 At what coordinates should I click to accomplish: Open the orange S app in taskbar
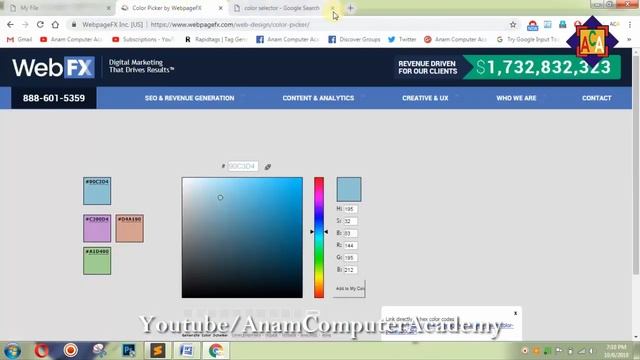158,351
